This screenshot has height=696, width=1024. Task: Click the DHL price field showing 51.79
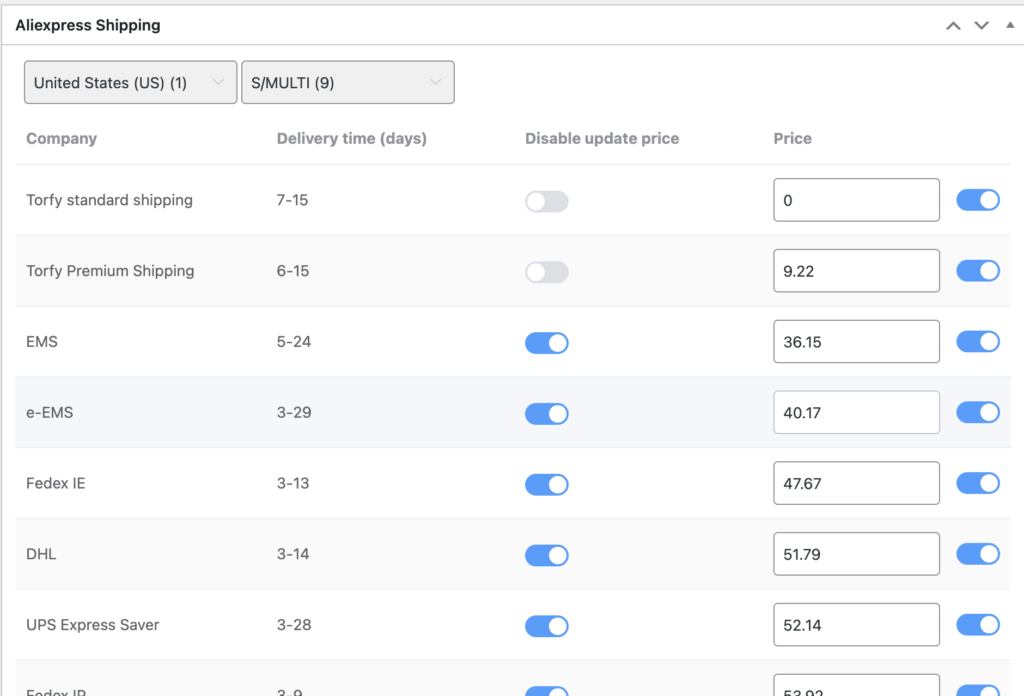(856, 554)
